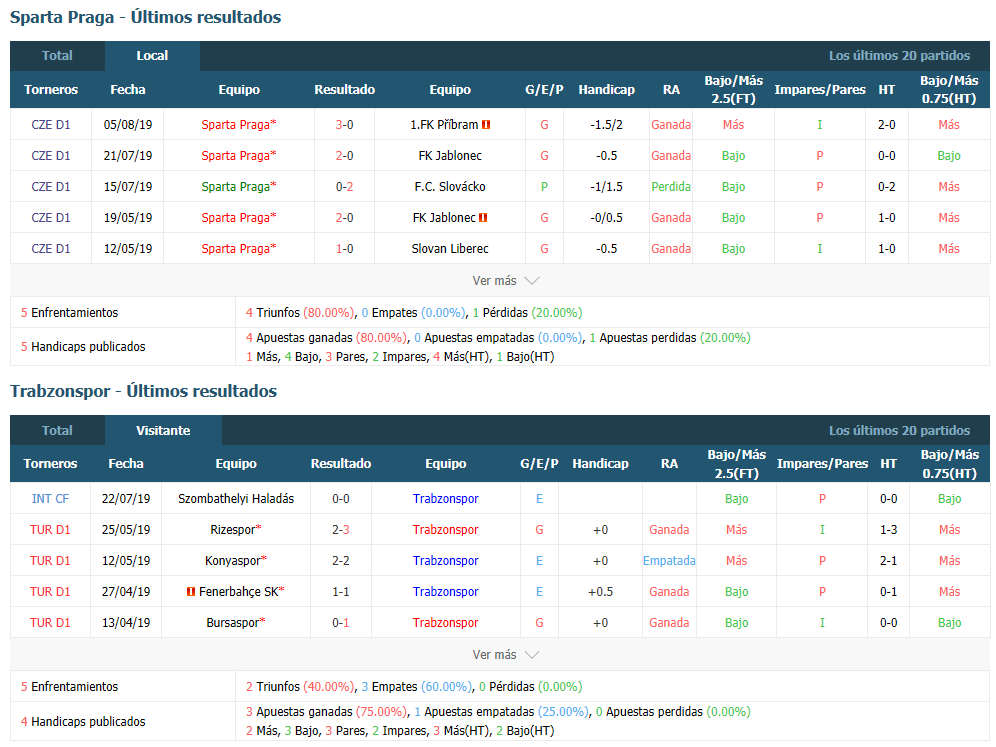
Task: Open Konyaspor team link
Action: (232, 561)
